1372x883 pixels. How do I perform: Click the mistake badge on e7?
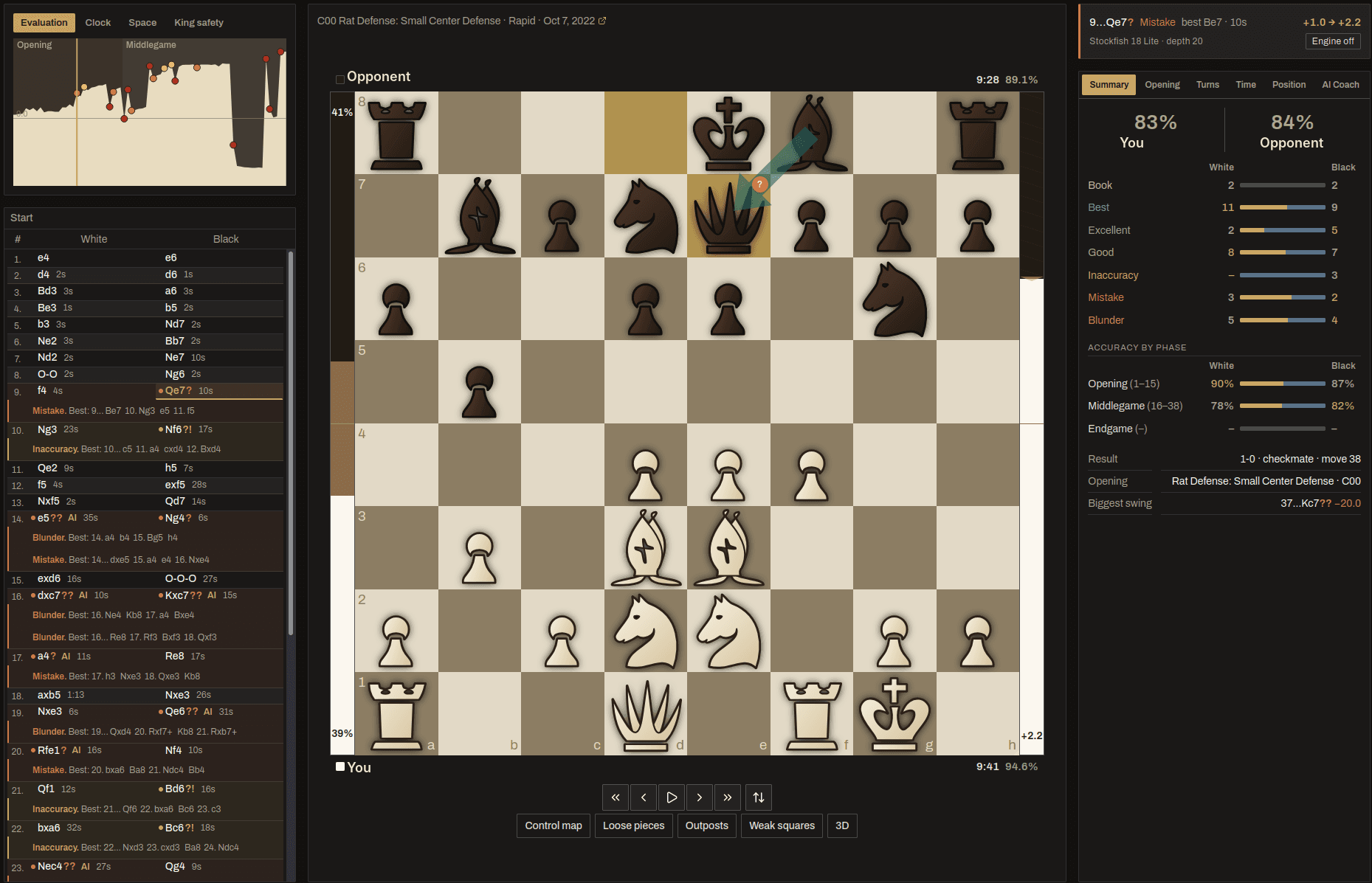pyautogui.click(x=759, y=184)
